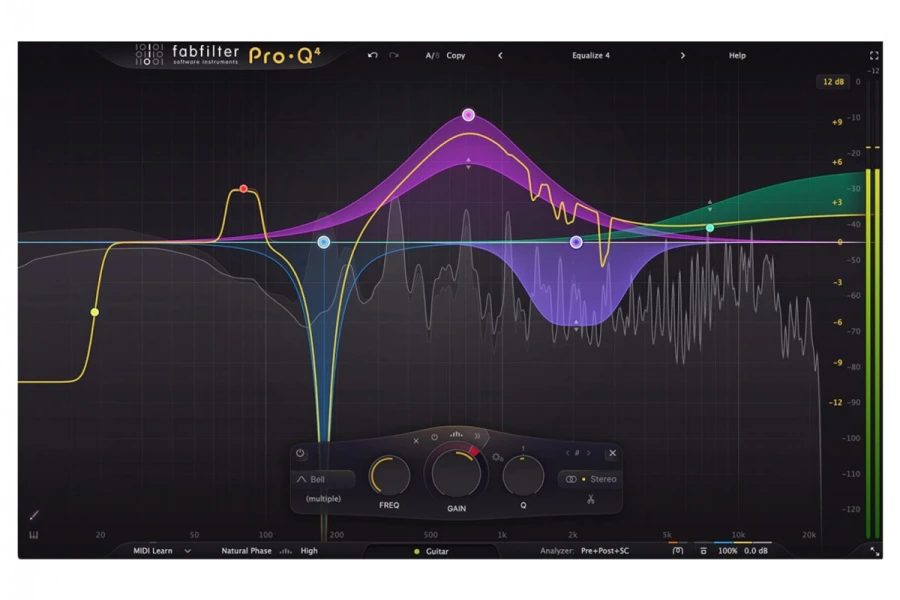900x600 pixels.
Task: Click the Guitar instance name
Action: click(x=437, y=551)
